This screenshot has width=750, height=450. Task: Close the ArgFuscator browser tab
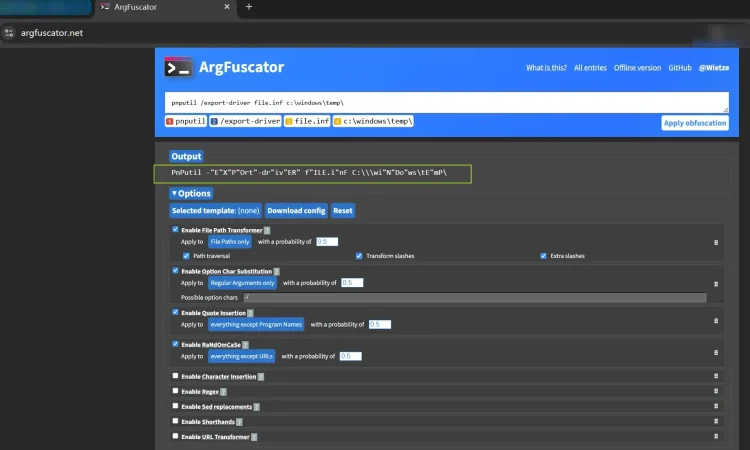click(x=227, y=7)
